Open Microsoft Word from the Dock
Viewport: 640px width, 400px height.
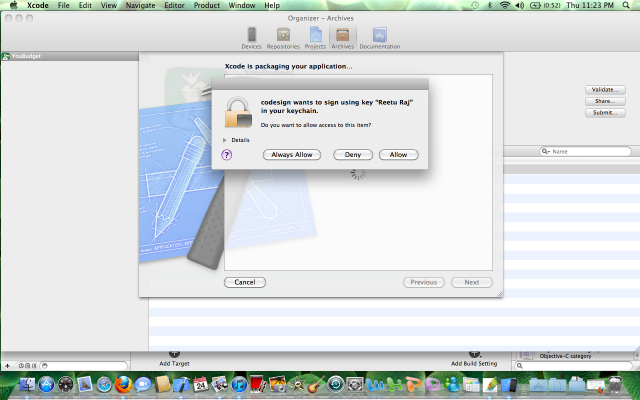tap(375, 384)
